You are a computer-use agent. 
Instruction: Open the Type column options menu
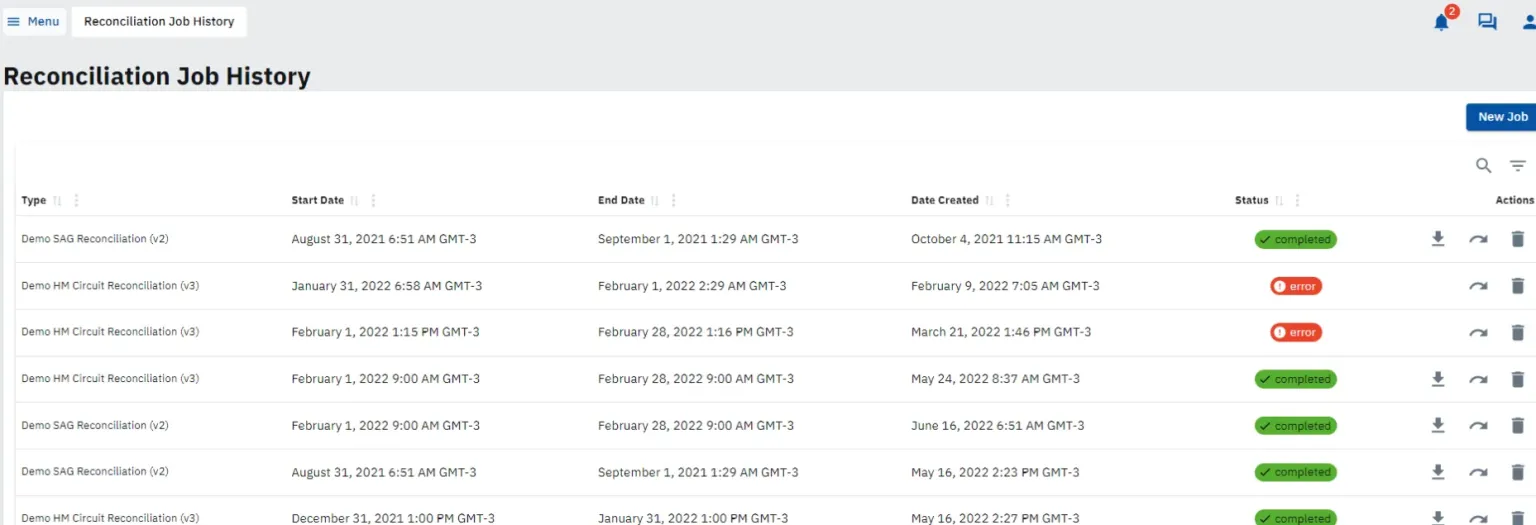click(x=77, y=201)
